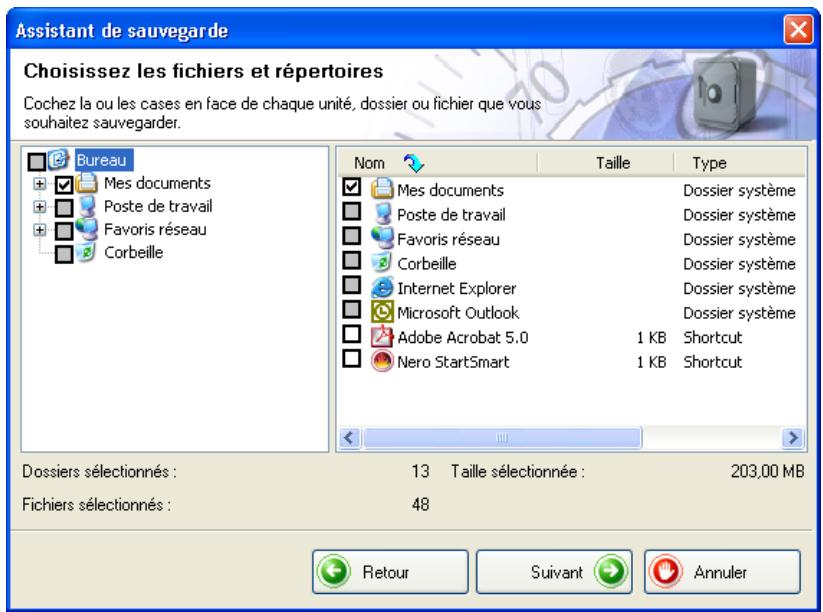823x612 pixels.
Task: Continue with the Suivant button
Action: point(554,572)
